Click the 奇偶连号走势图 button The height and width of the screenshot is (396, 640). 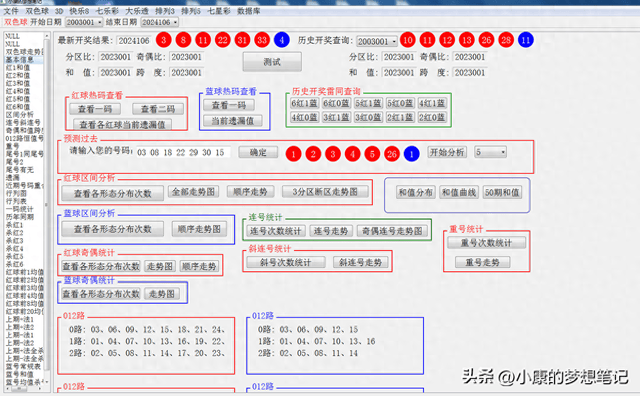point(392,231)
